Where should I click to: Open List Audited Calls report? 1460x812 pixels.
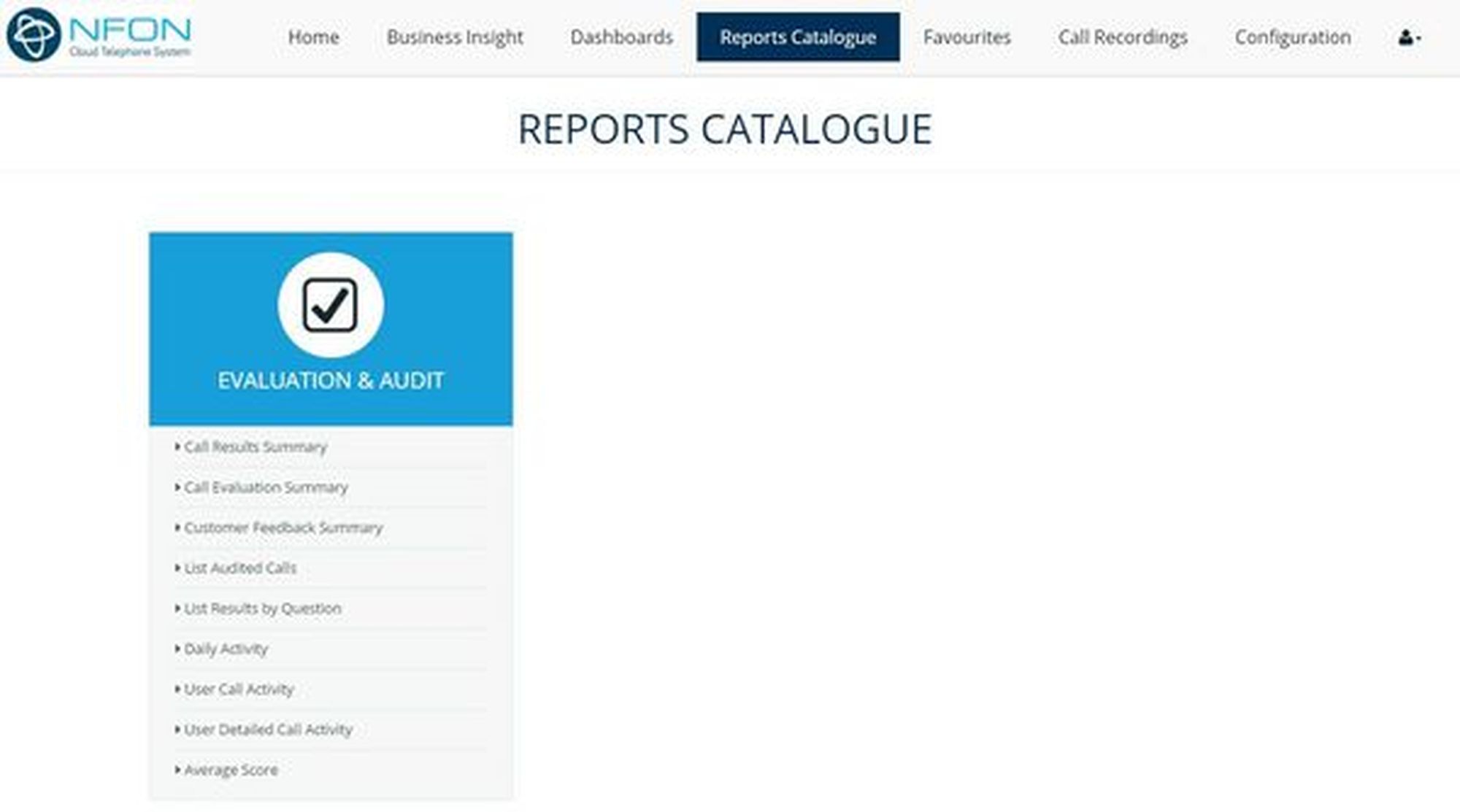240,568
